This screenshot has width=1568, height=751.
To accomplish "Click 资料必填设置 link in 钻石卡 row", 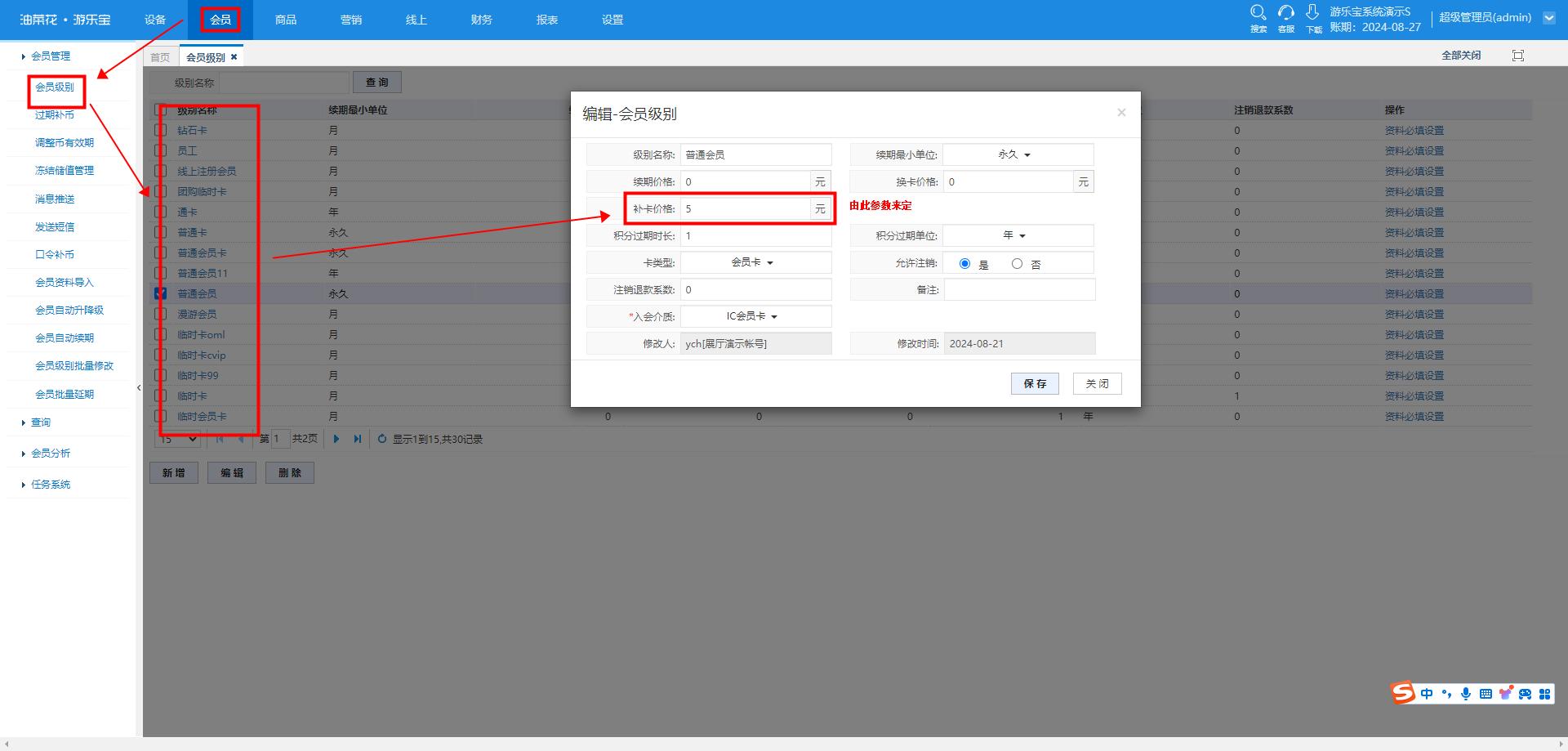I will [x=1414, y=130].
